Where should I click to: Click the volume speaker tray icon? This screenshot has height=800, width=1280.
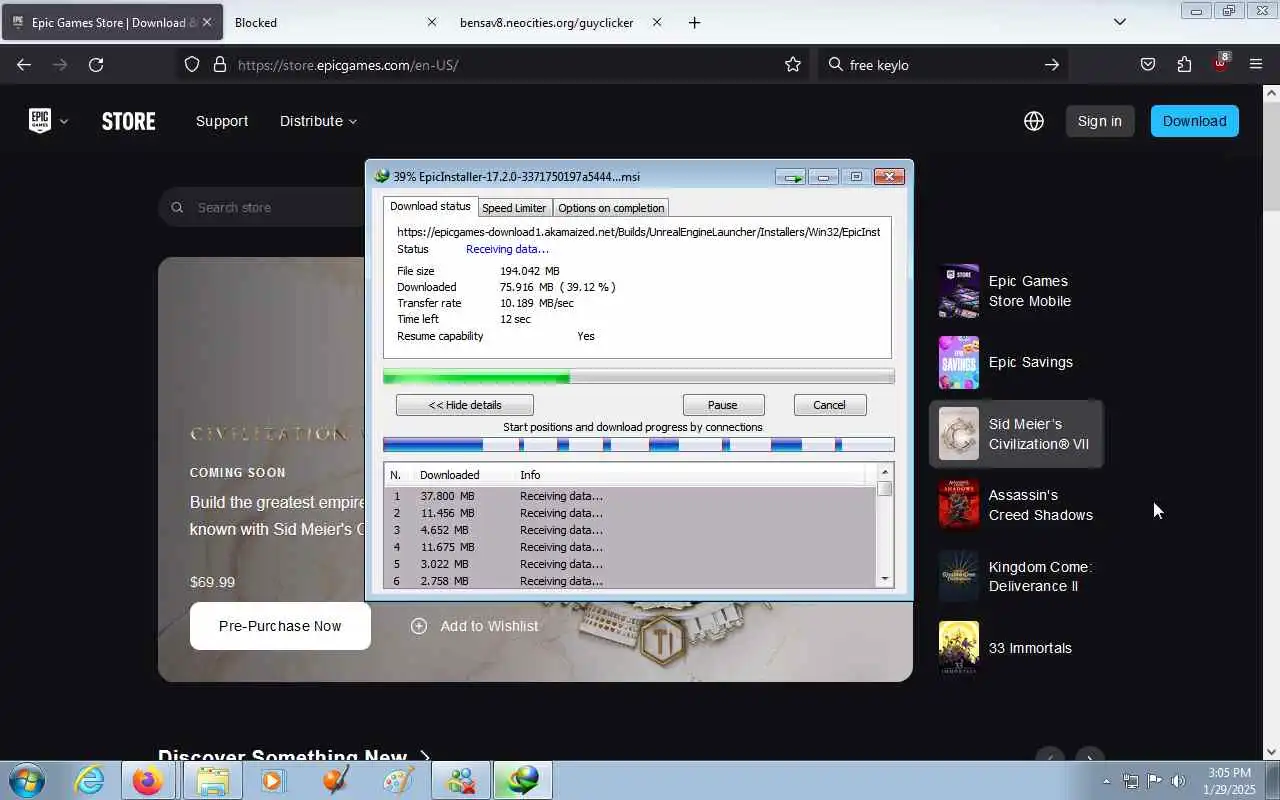[1178, 781]
